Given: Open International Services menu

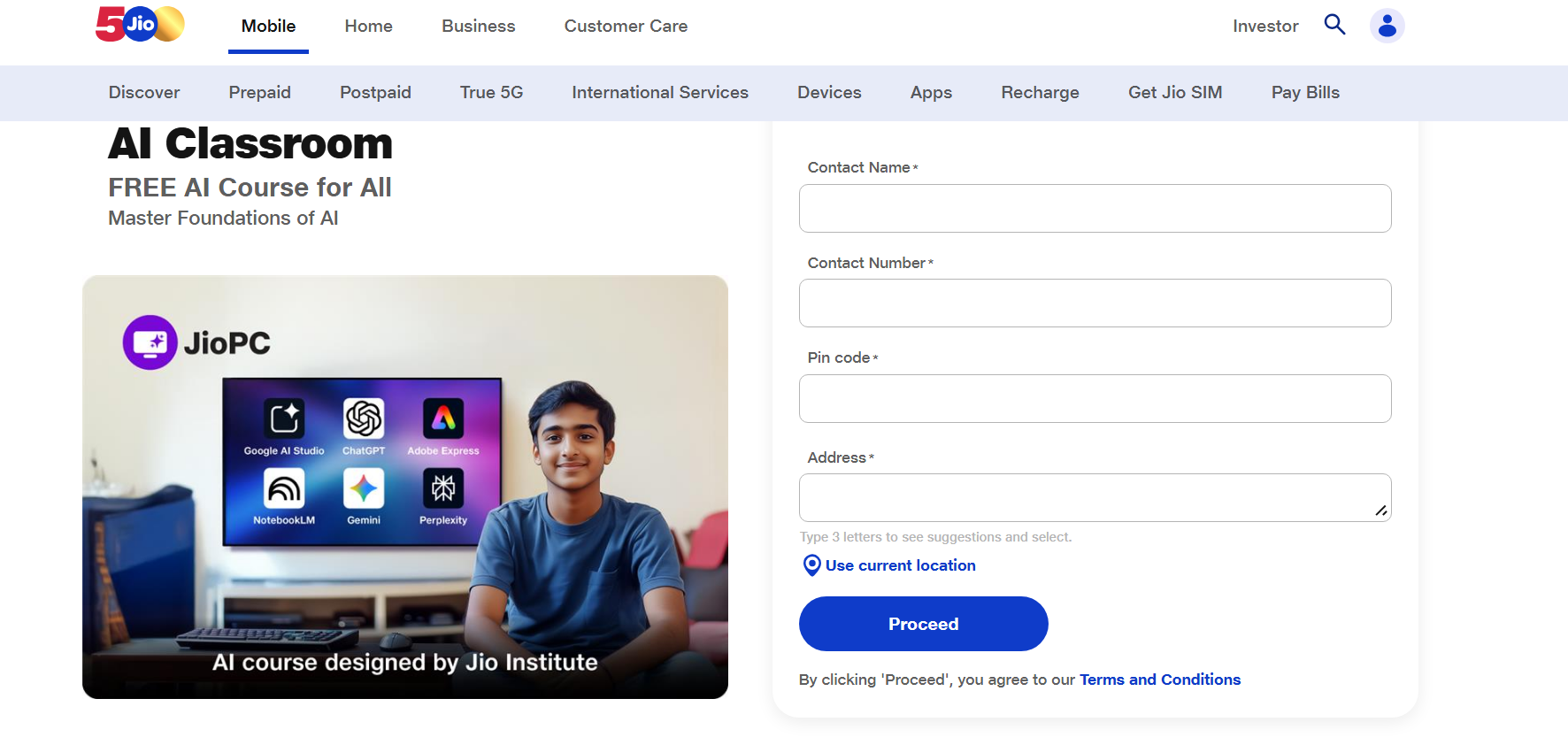Looking at the screenshot, I should coord(660,93).
